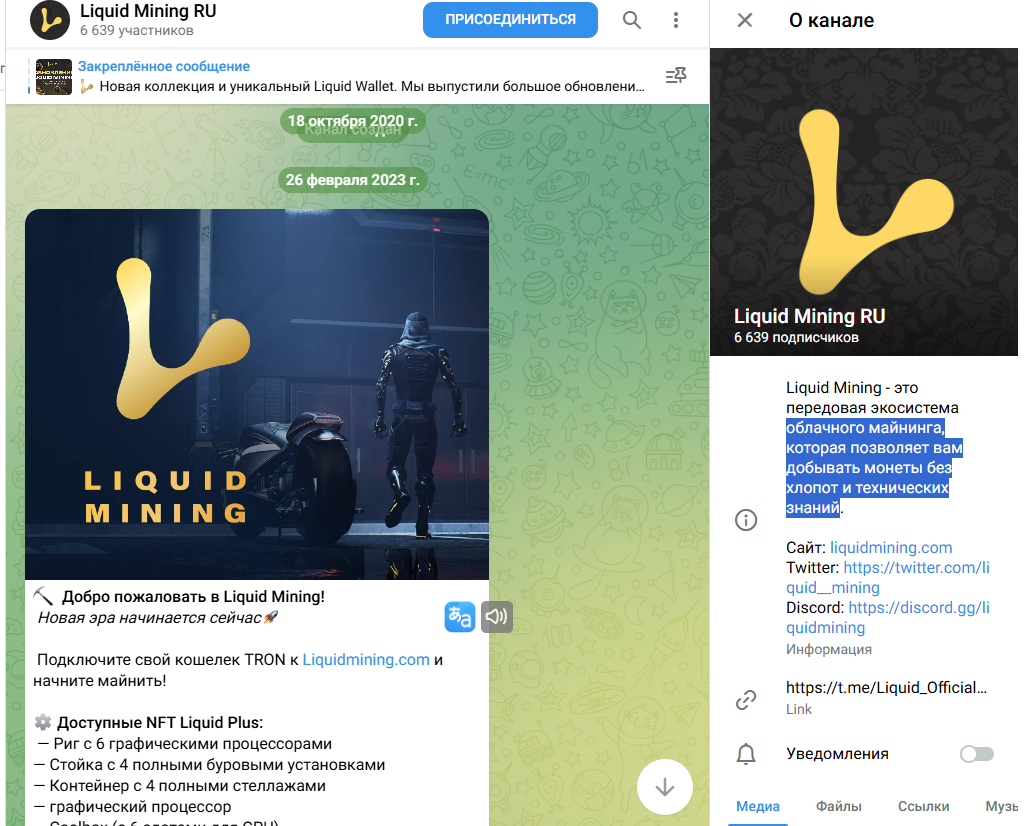Click the info circle icon
This screenshot has width=1024, height=826.
pos(746,520)
